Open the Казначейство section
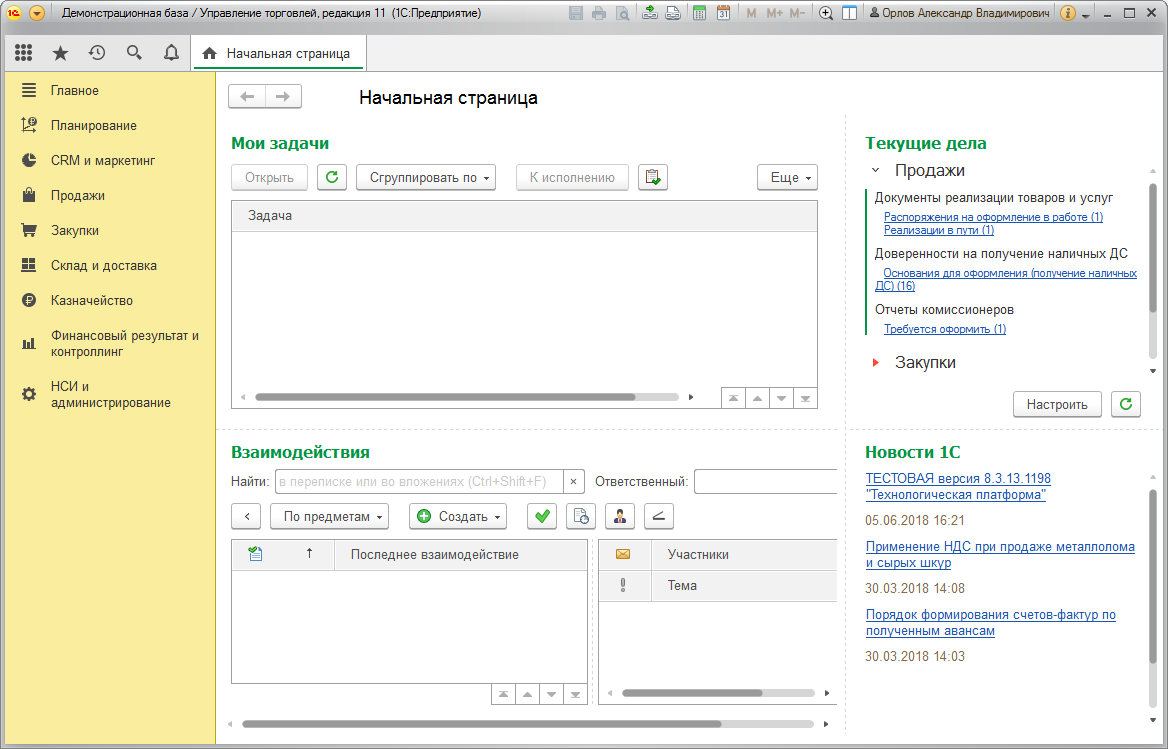The height and width of the screenshot is (749, 1168). pos(110,300)
